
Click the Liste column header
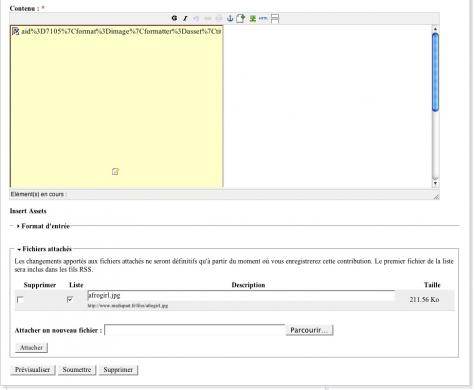pos(76,285)
